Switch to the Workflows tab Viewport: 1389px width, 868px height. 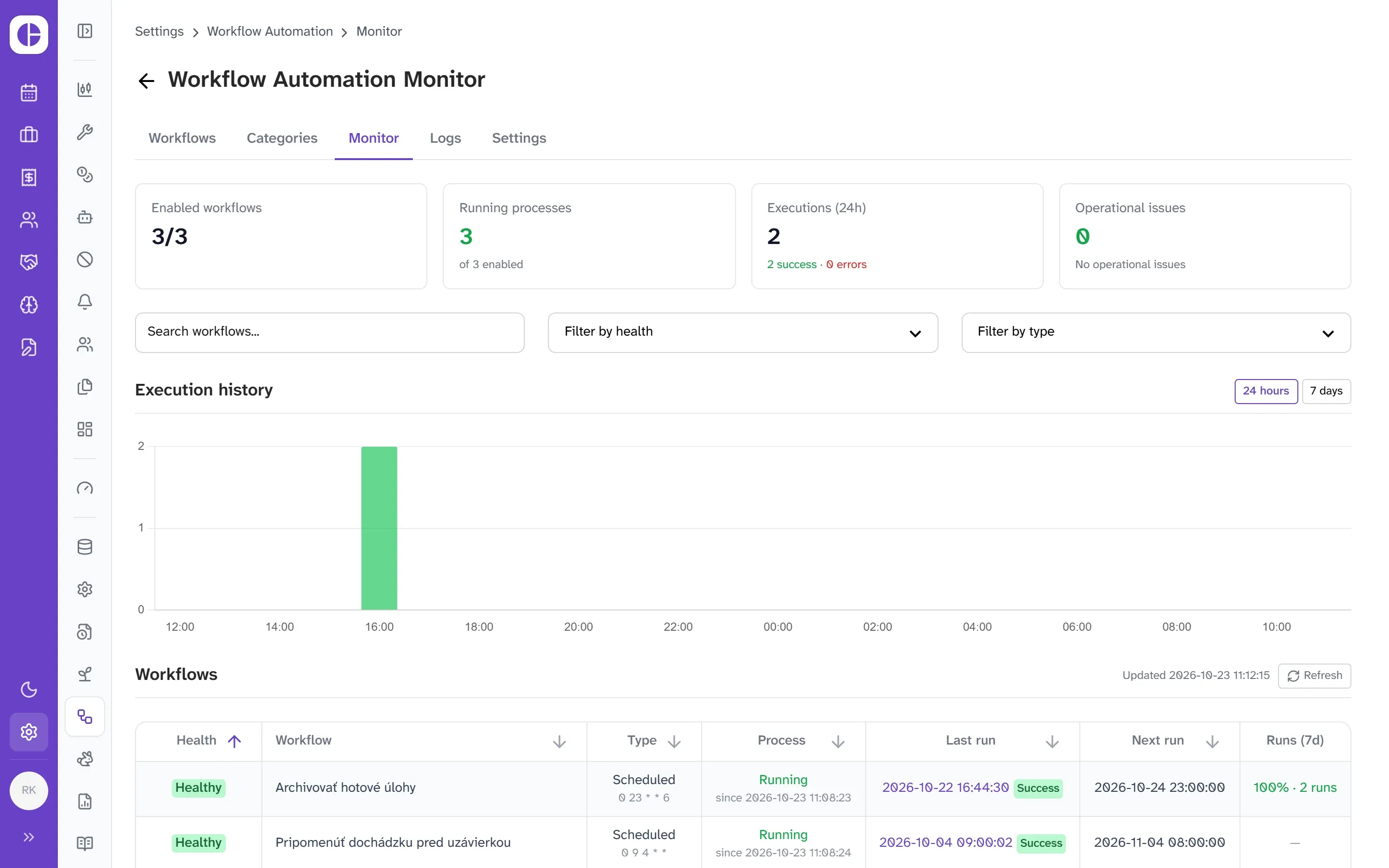pyautogui.click(x=182, y=138)
